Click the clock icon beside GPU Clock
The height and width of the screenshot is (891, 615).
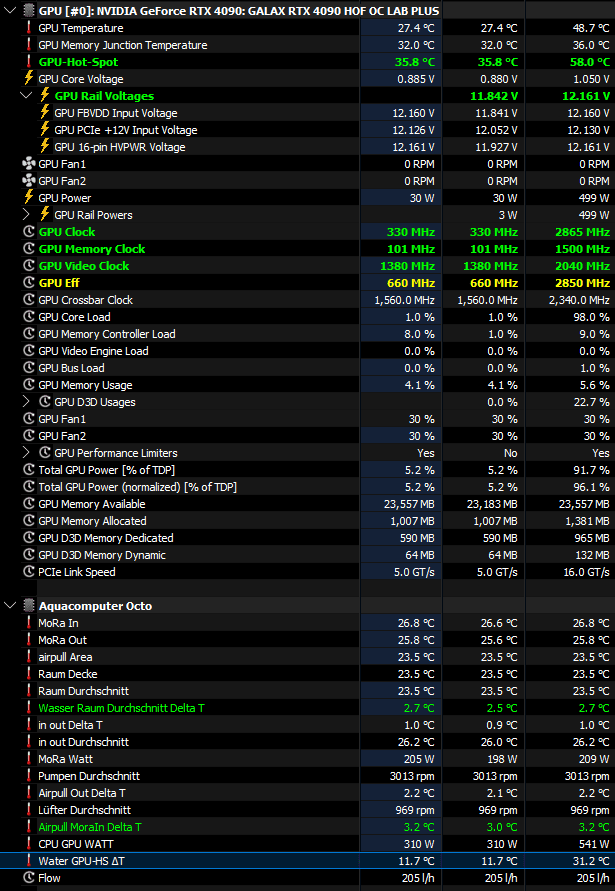point(28,232)
